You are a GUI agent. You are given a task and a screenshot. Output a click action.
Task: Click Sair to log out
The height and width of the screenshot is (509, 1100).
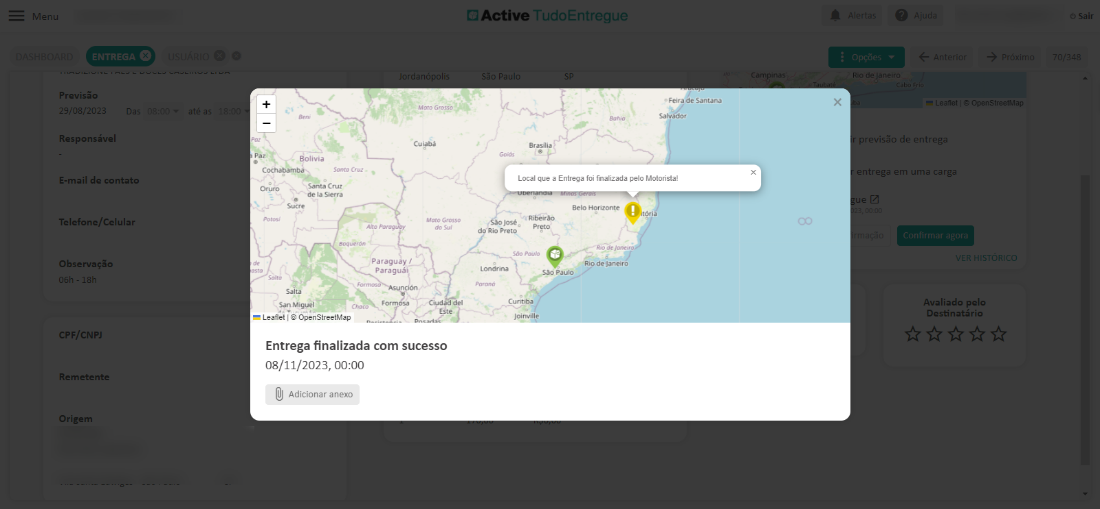(1081, 16)
